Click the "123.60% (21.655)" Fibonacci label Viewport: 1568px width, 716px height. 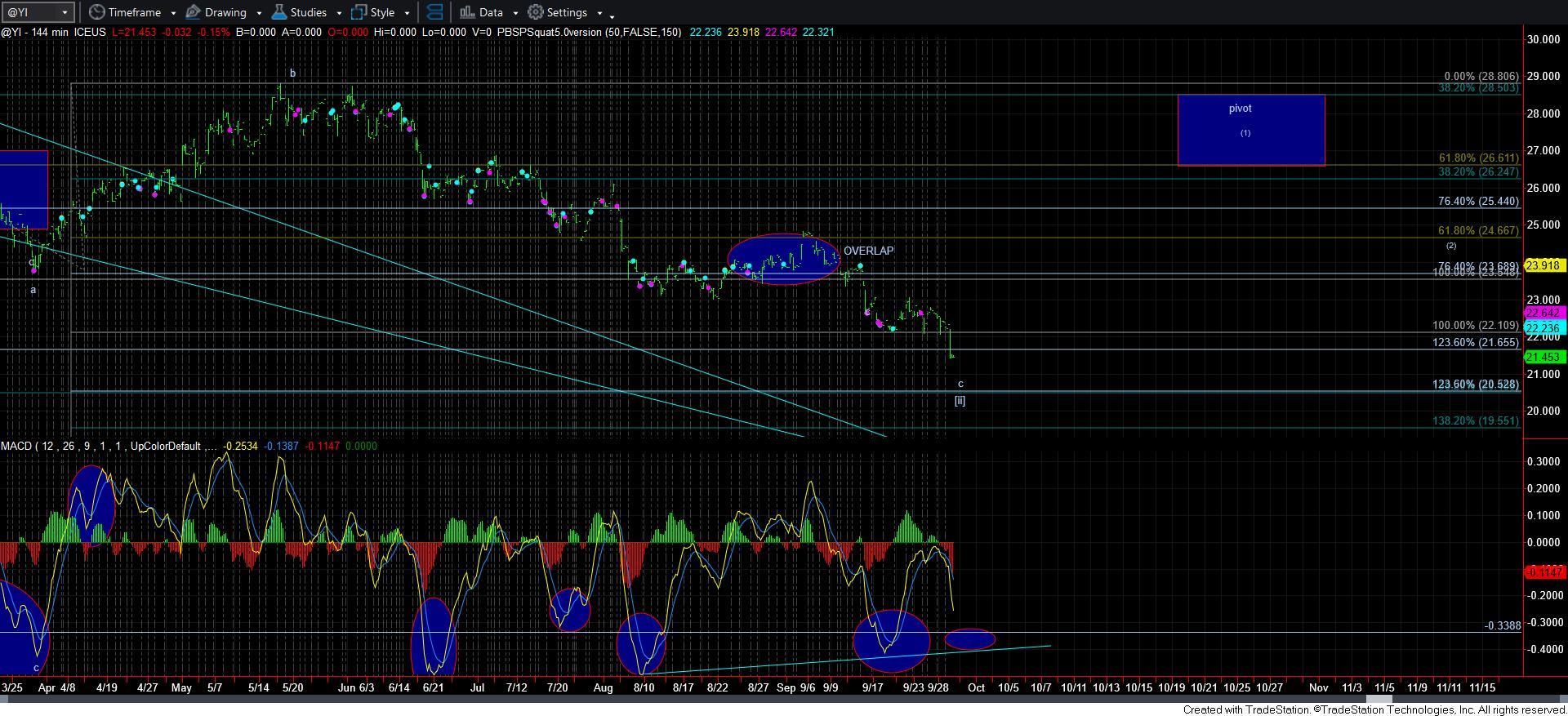tap(1476, 342)
